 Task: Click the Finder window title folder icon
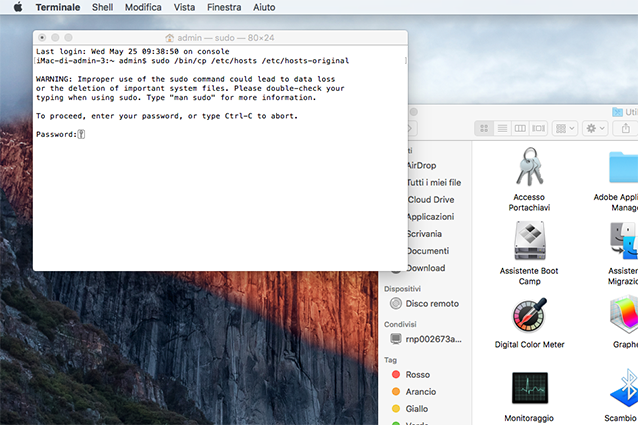pyautogui.click(x=618, y=112)
